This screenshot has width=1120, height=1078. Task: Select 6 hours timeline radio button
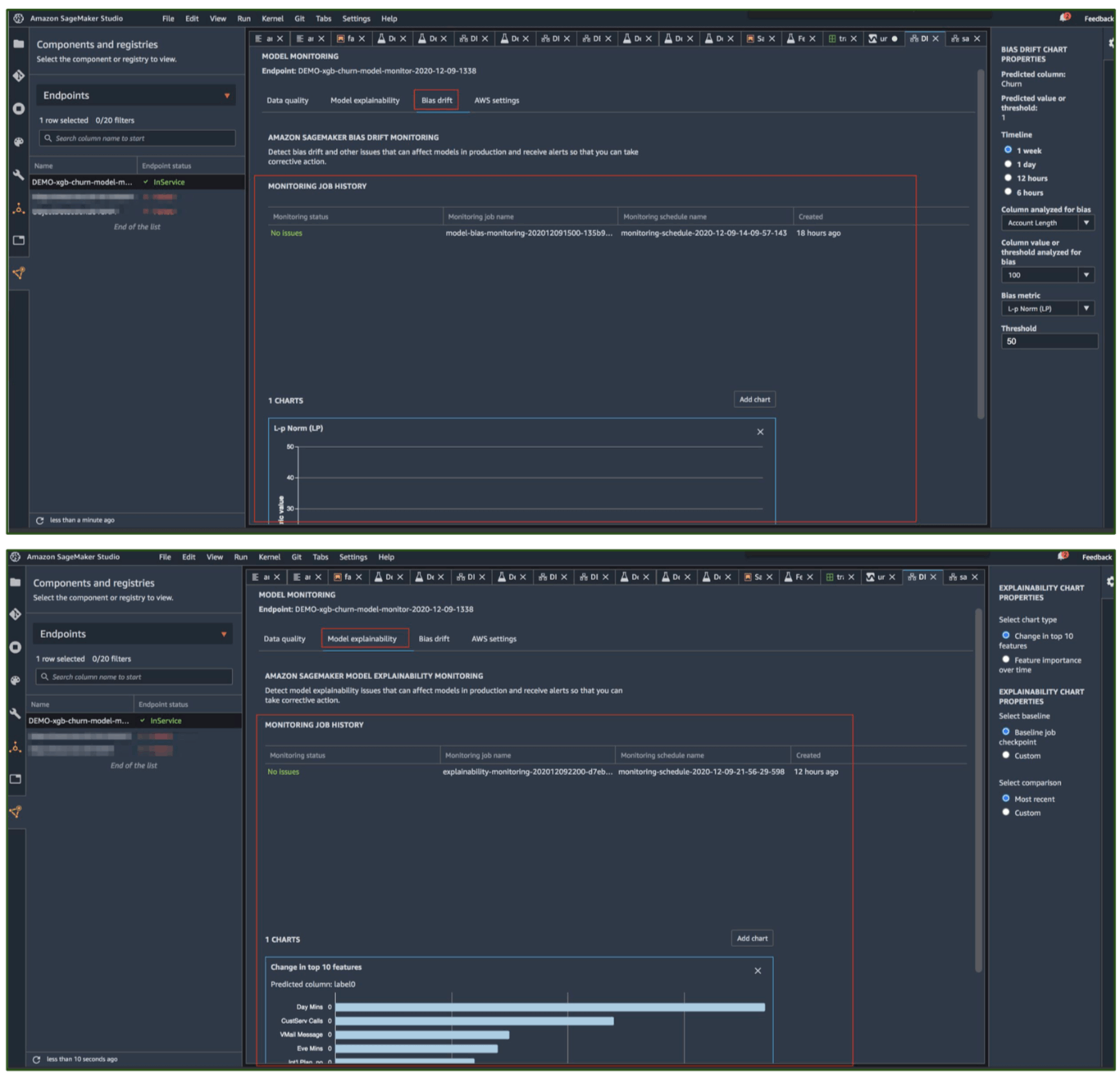pyautogui.click(x=1008, y=192)
